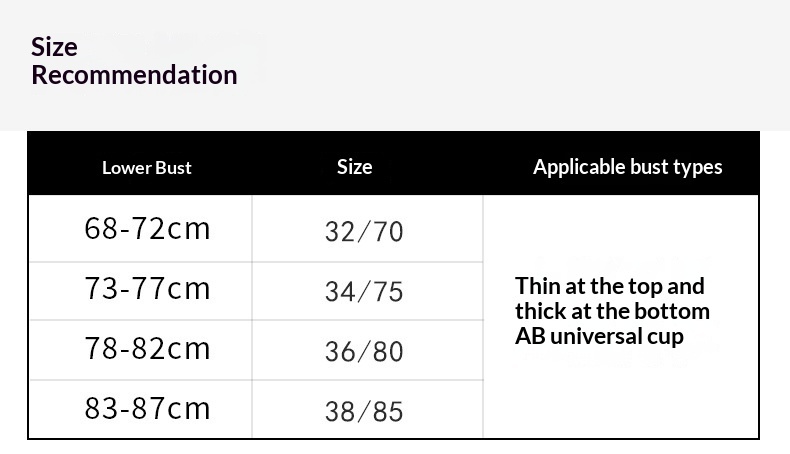Choose the 83-87cm lower bust cell

click(147, 409)
